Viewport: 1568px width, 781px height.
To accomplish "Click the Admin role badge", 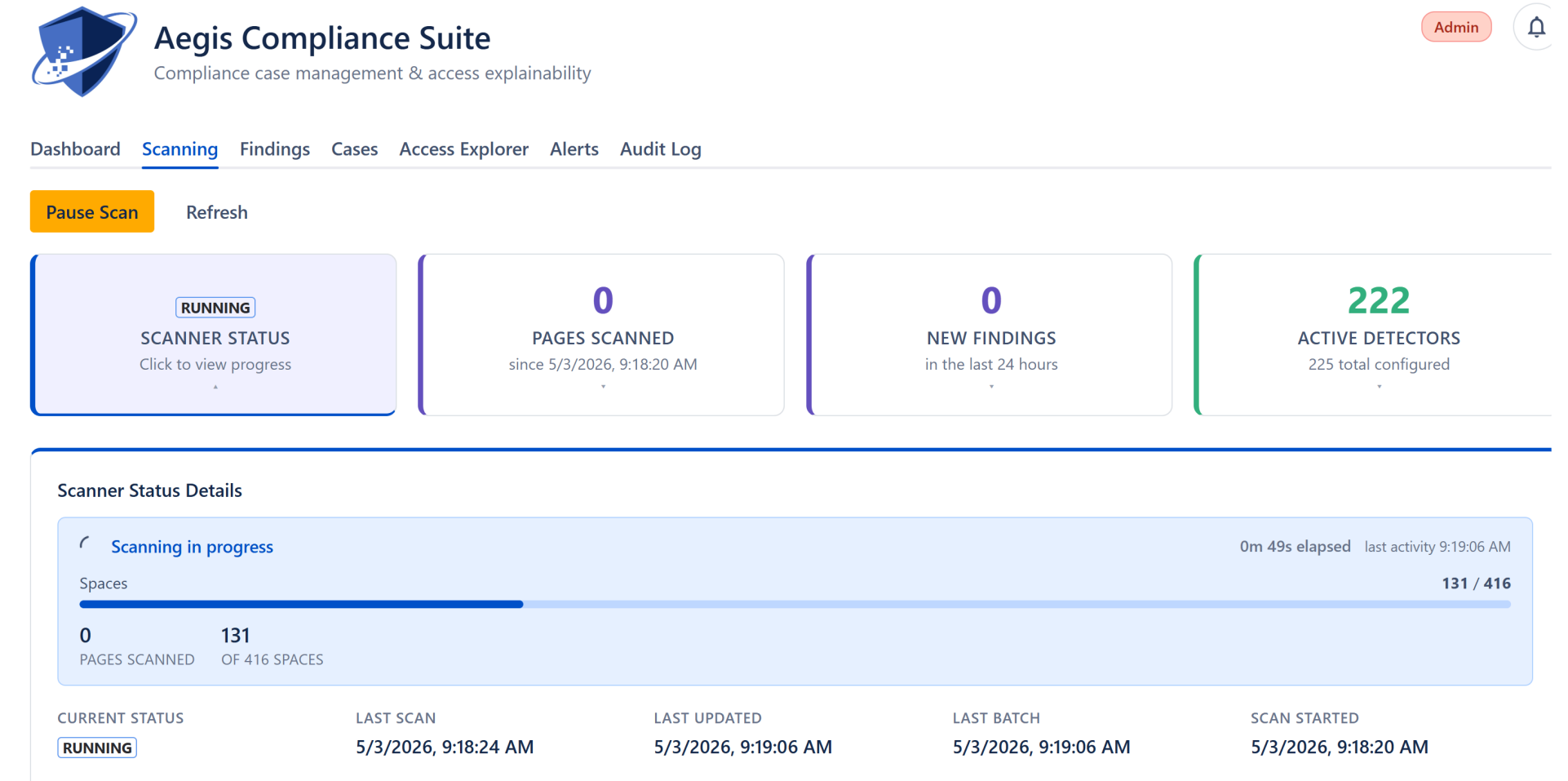I will point(1456,27).
